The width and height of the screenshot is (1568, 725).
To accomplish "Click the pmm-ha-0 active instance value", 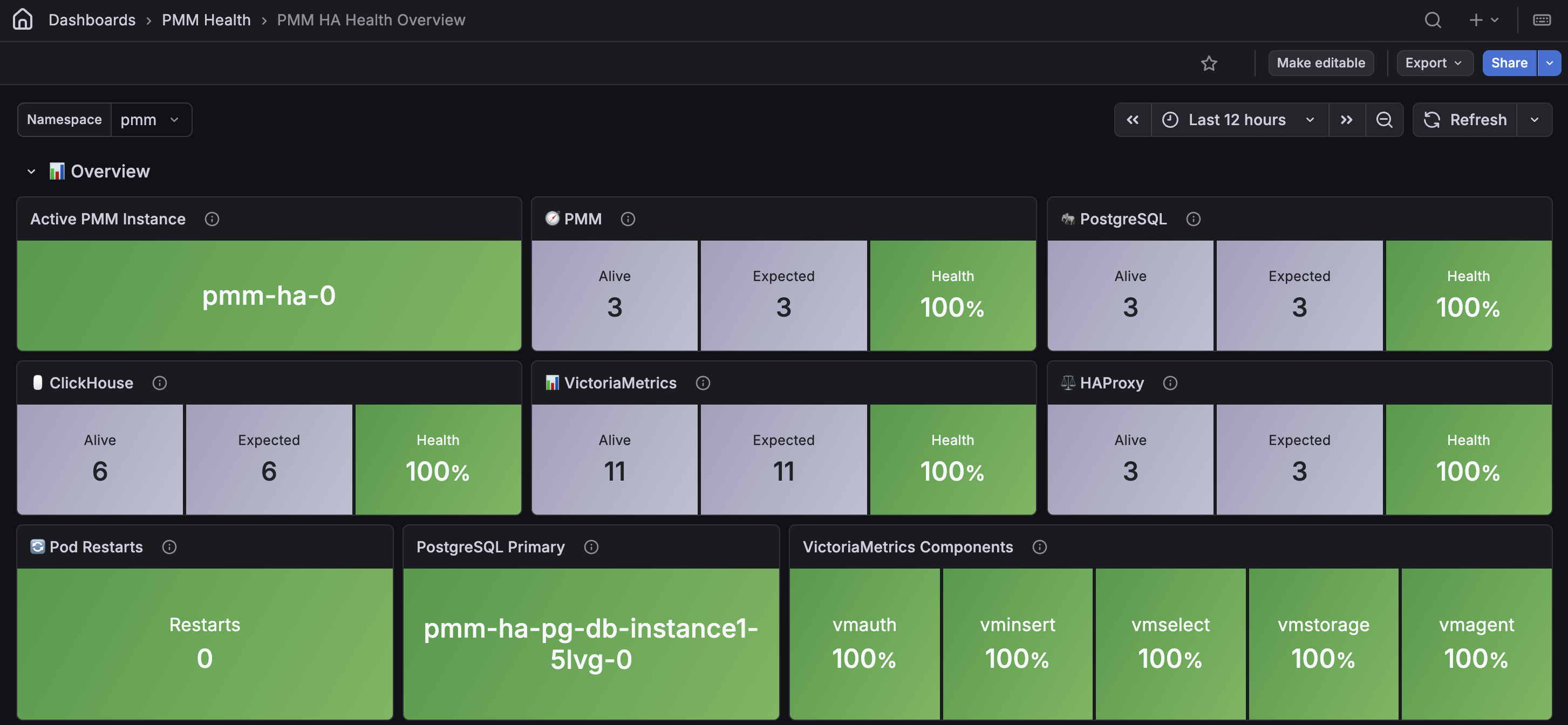I will pos(269,295).
